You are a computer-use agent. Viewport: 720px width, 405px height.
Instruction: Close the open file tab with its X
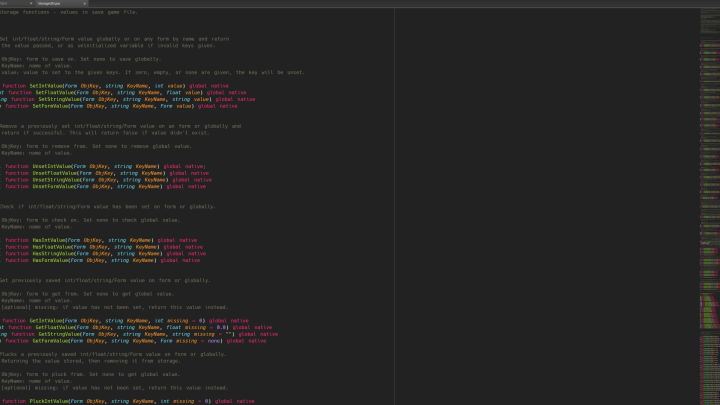pyautogui.click(x=84, y=3)
